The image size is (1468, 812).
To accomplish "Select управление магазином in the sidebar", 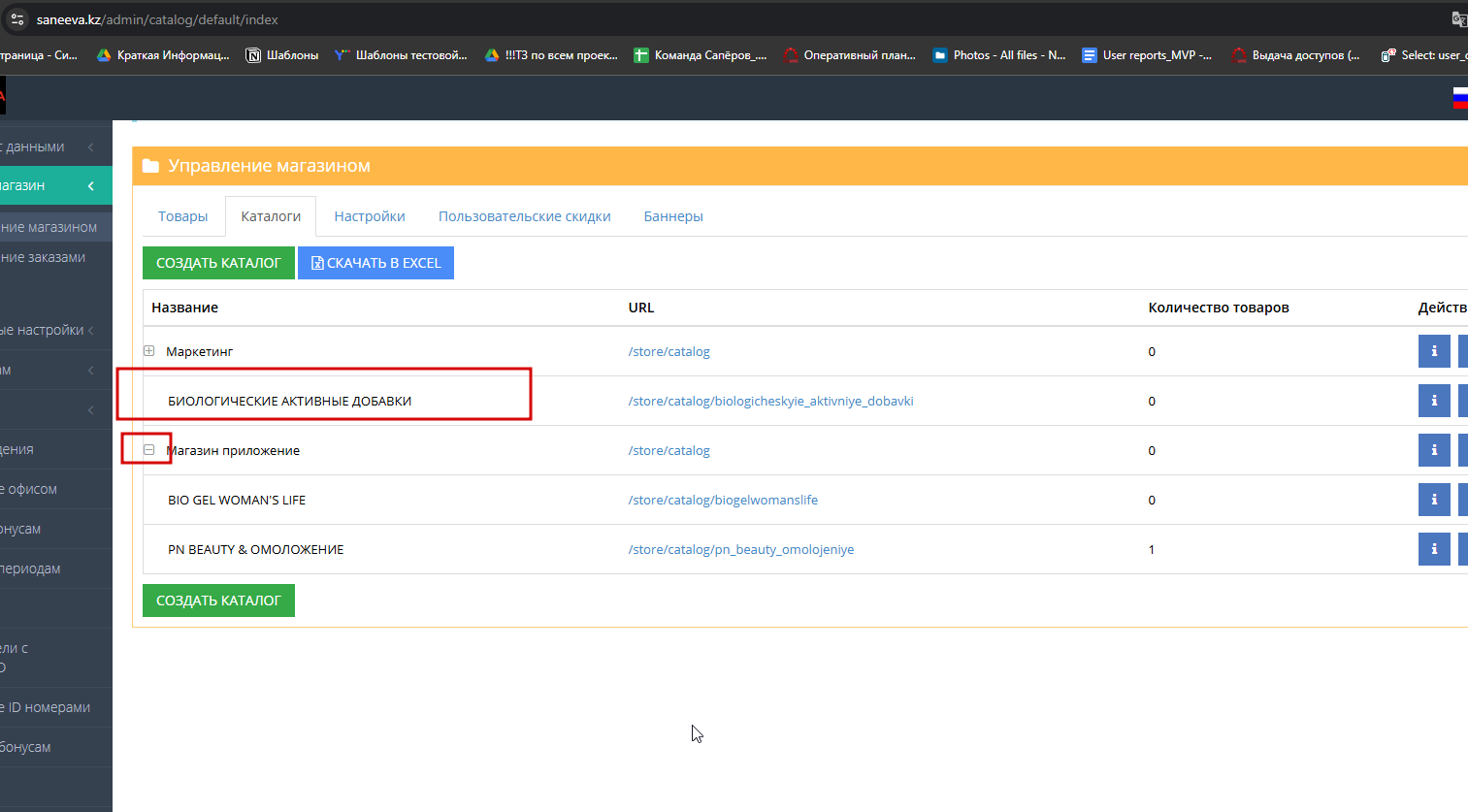I will (x=55, y=227).
